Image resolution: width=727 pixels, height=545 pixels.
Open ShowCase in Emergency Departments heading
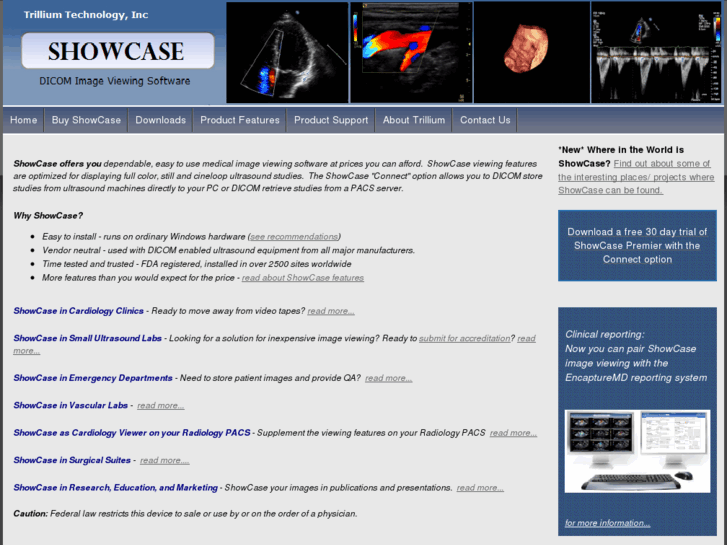click(x=93, y=378)
